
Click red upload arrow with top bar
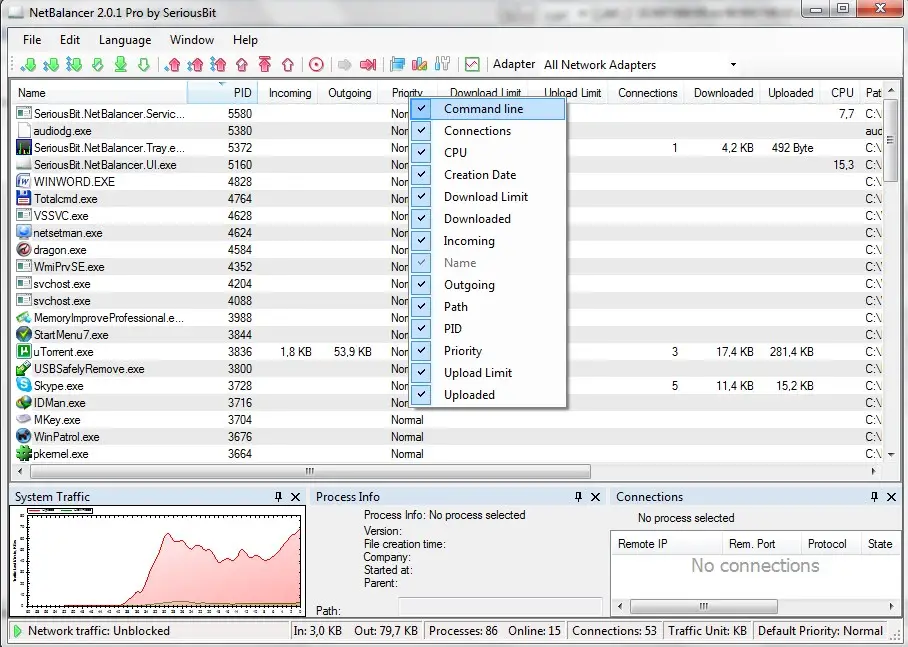[265, 64]
